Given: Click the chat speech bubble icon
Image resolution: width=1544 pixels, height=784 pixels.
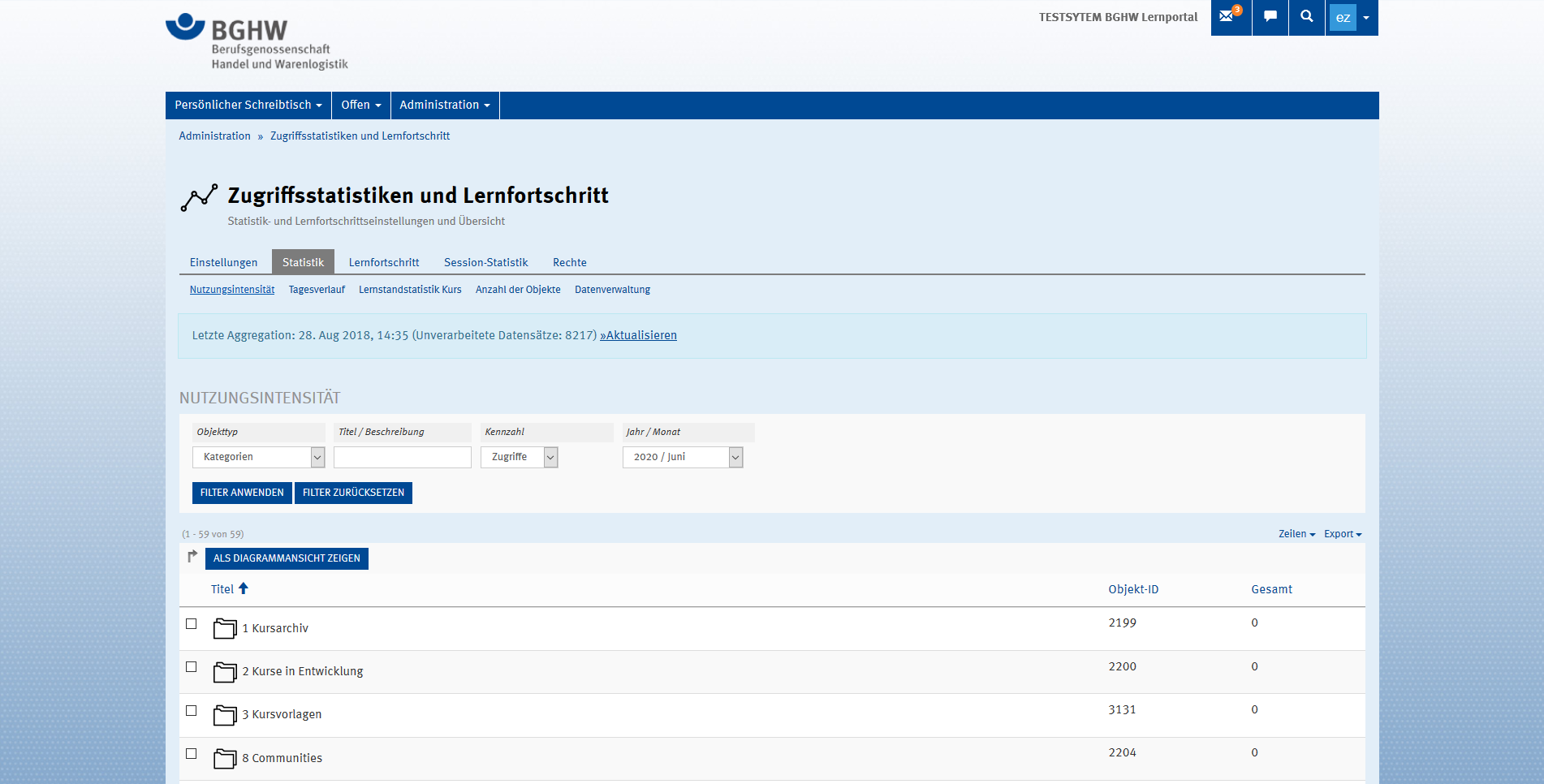Looking at the screenshot, I should (x=1270, y=17).
